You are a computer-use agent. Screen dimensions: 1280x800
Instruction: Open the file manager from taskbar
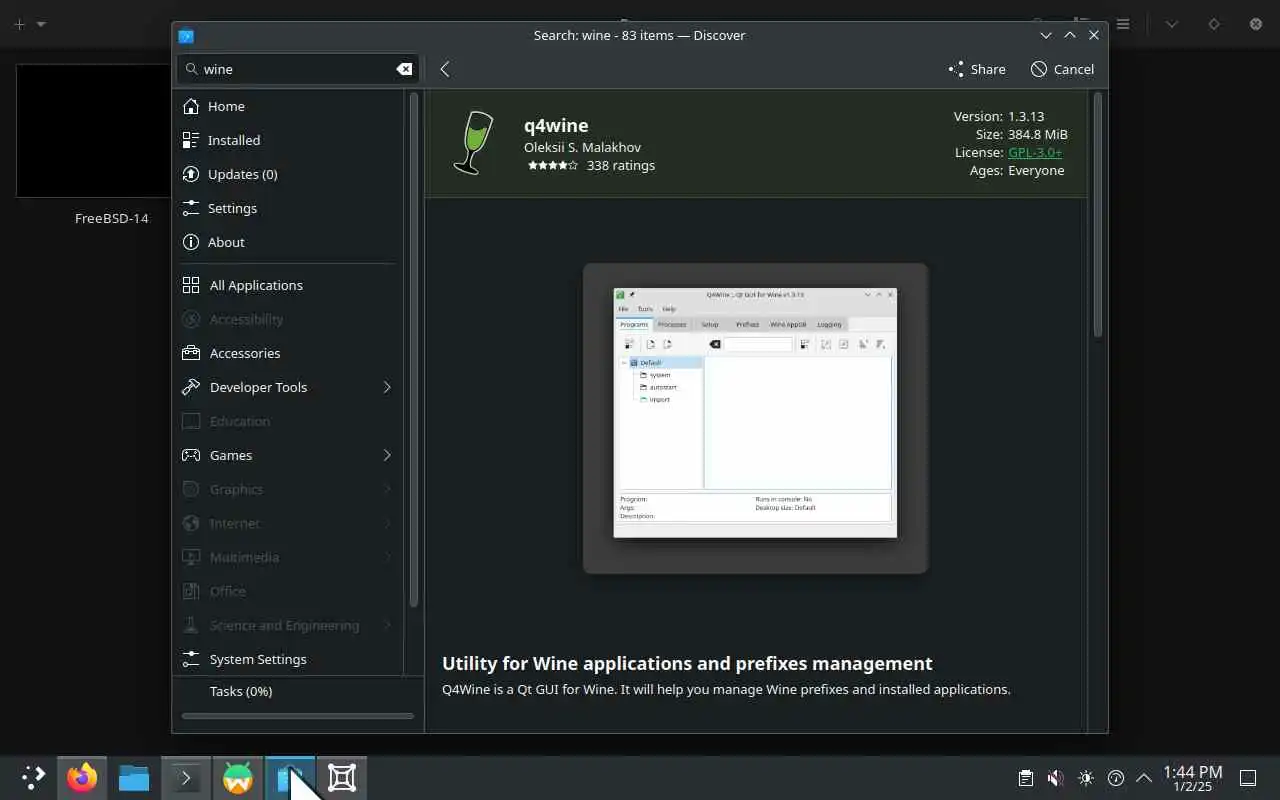134,778
